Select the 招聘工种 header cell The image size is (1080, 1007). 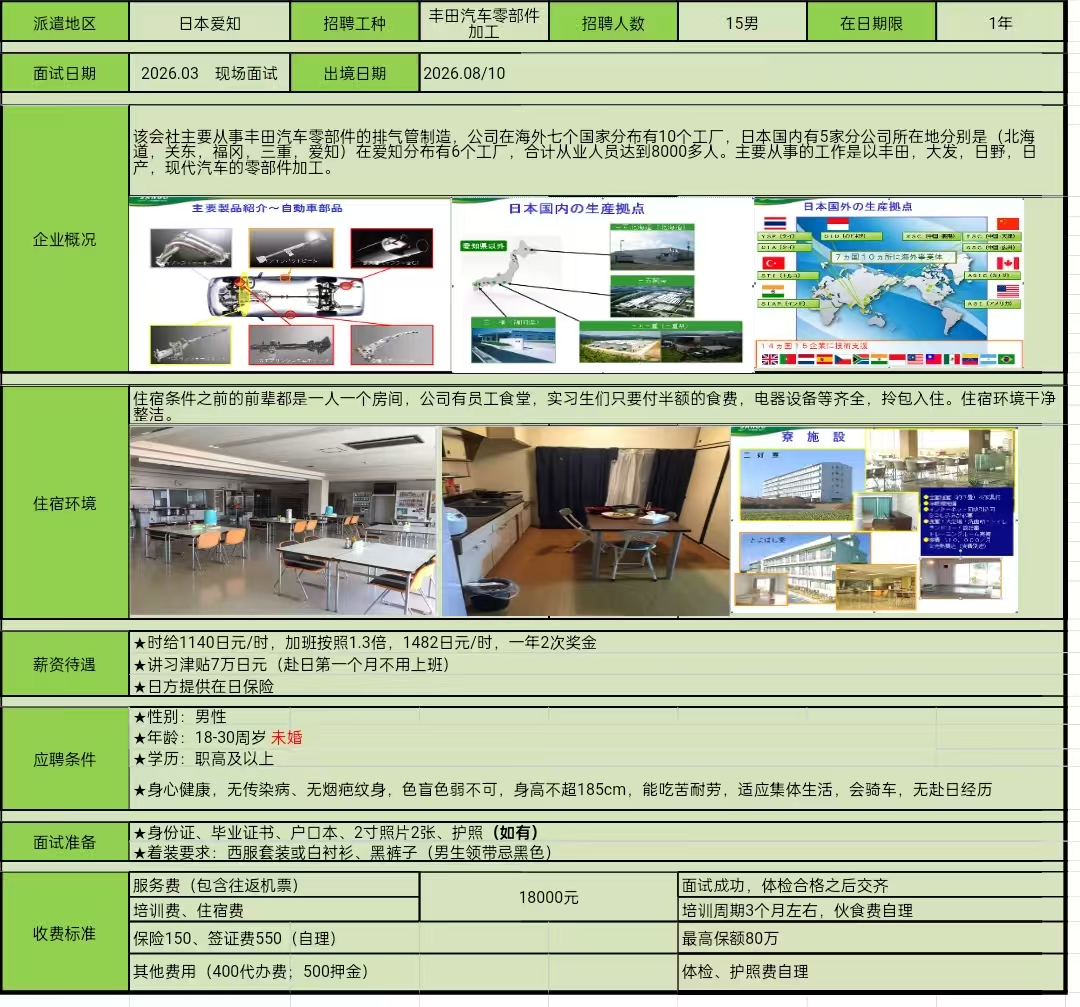pos(355,23)
